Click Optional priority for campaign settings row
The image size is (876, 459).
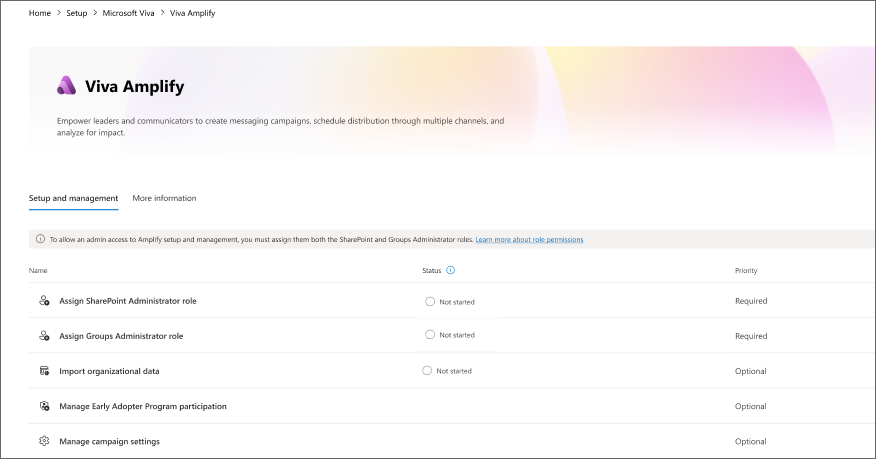tap(750, 442)
